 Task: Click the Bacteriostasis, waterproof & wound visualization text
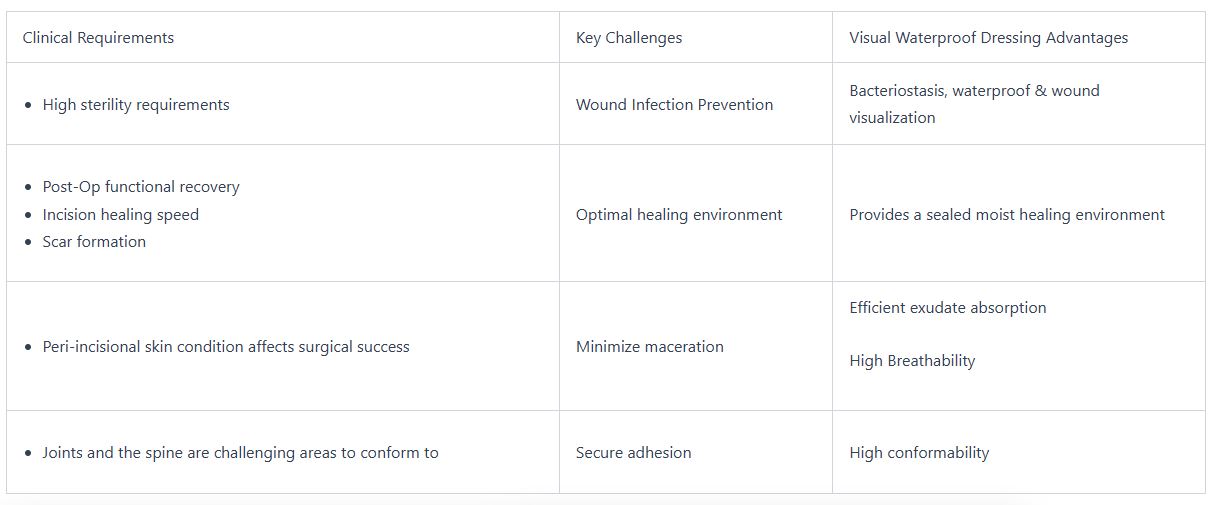pyautogui.click(x=974, y=104)
